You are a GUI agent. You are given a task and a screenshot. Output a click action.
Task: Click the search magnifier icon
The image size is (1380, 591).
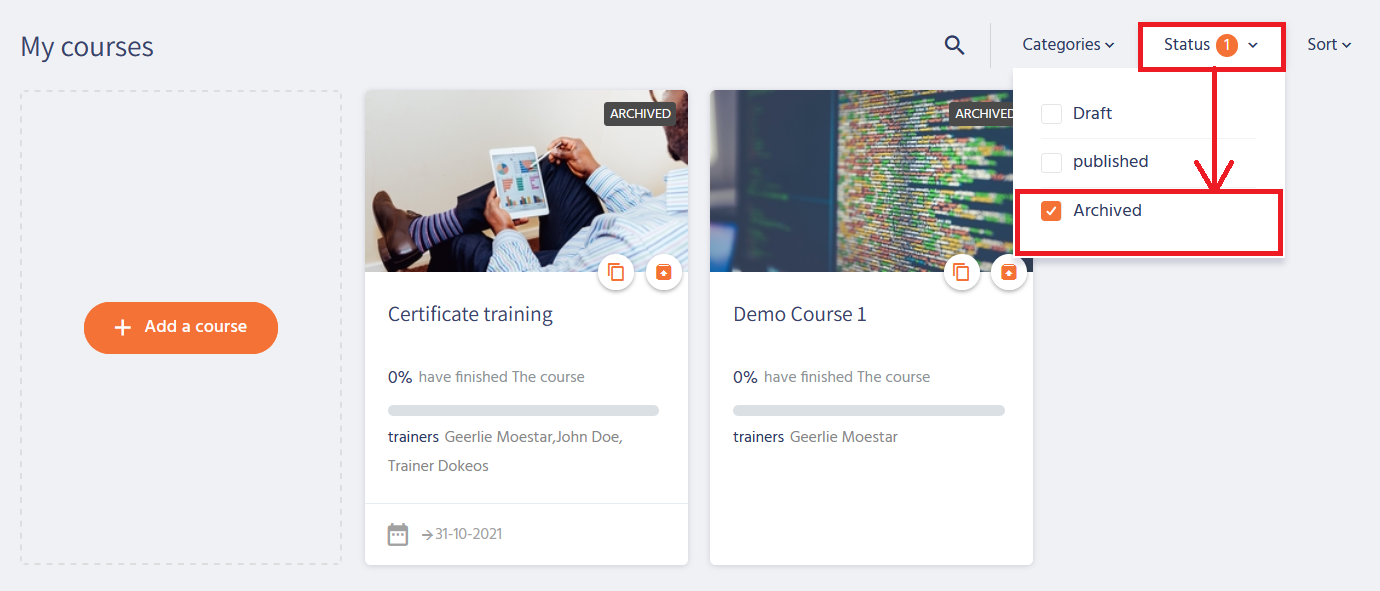click(x=955, y=45)
